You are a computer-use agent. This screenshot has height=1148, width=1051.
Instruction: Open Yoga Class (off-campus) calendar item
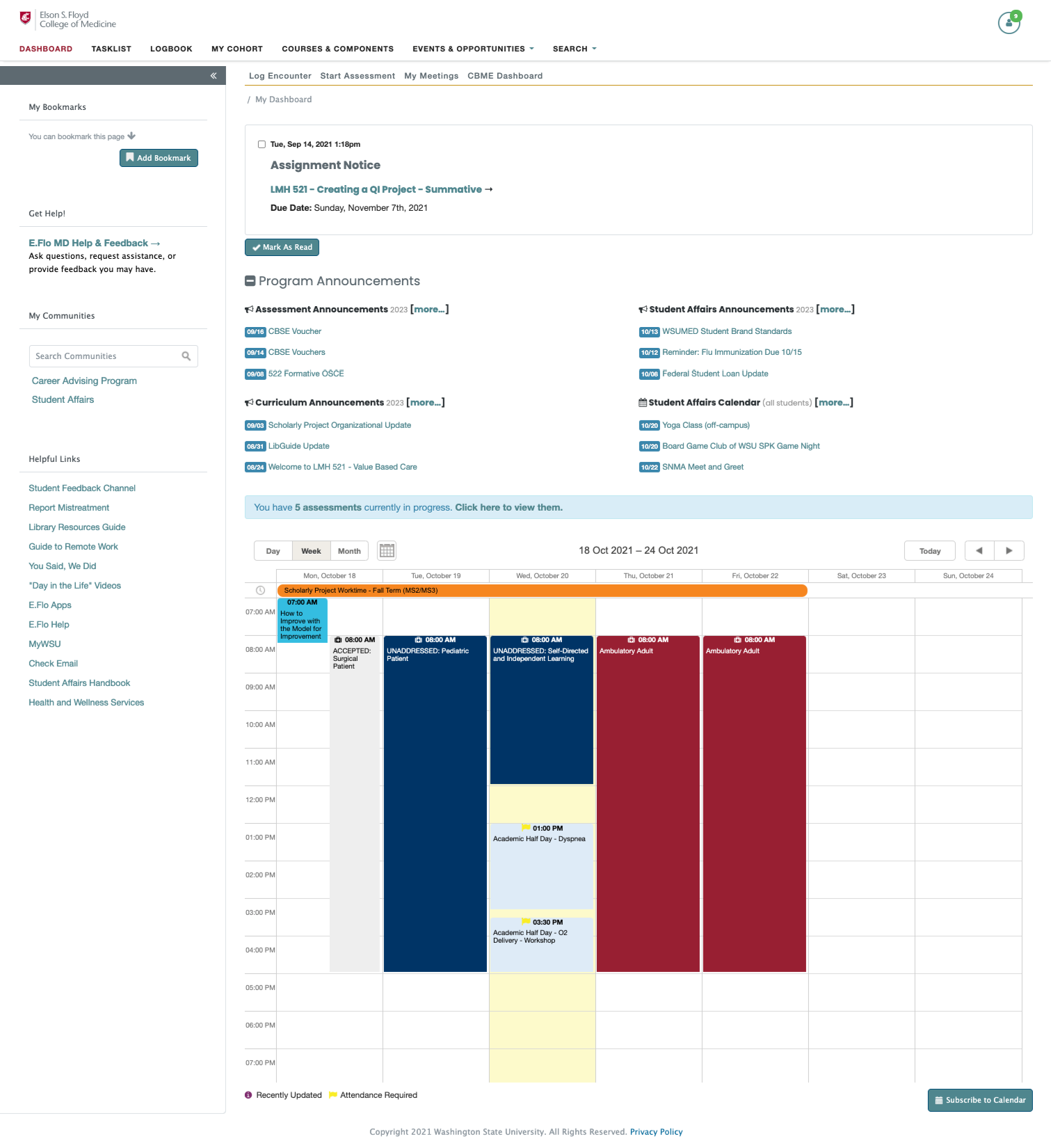pyautogui.click(x=706, y=425)
